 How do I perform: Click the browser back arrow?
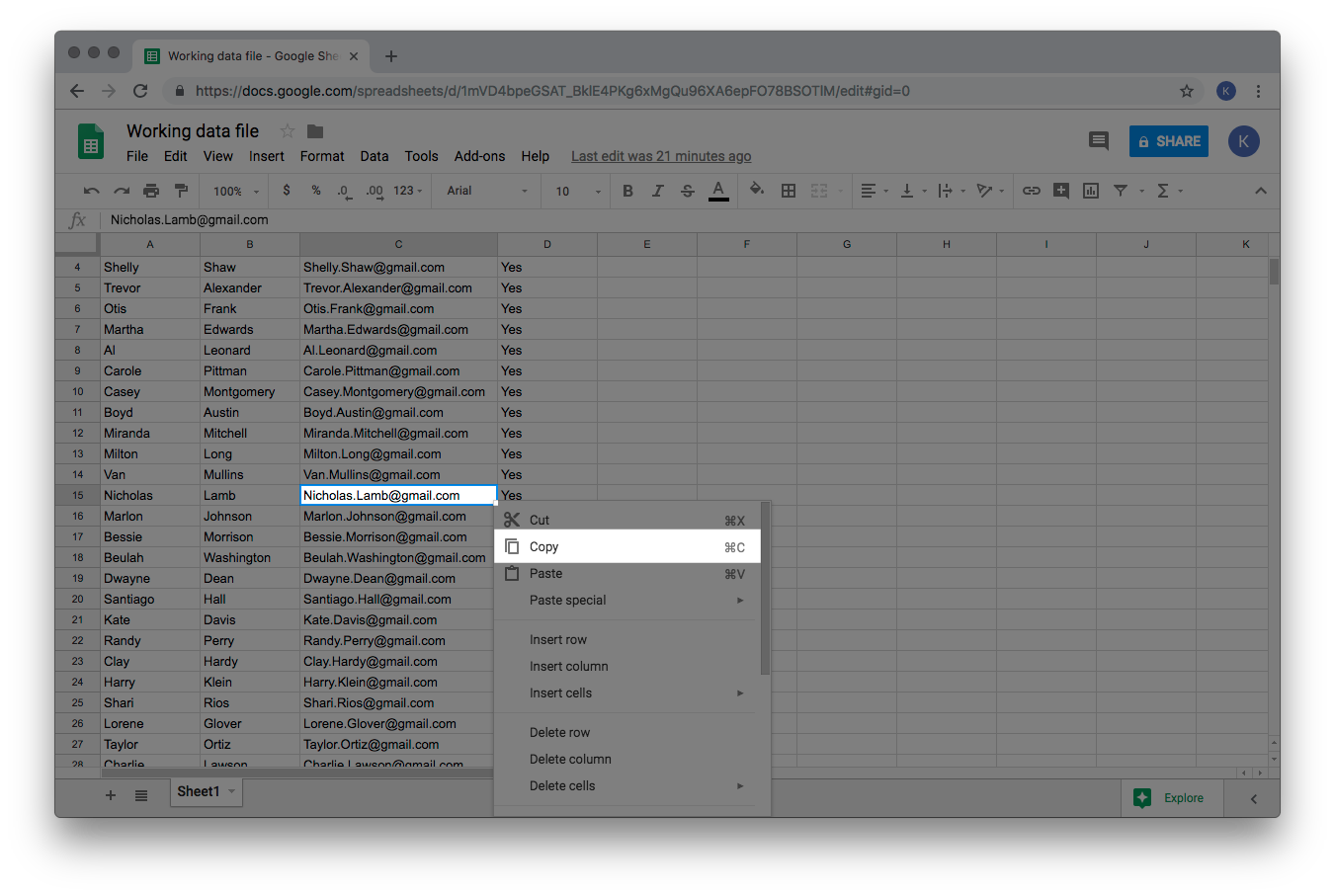click(77, 91)
